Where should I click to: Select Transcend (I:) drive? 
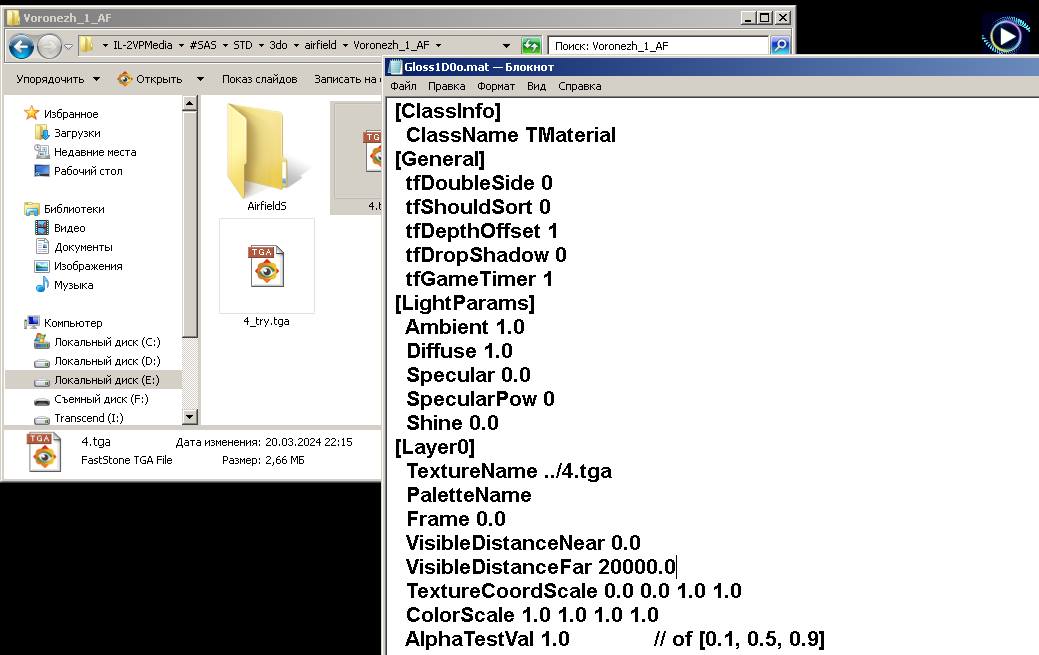(88, 418)
